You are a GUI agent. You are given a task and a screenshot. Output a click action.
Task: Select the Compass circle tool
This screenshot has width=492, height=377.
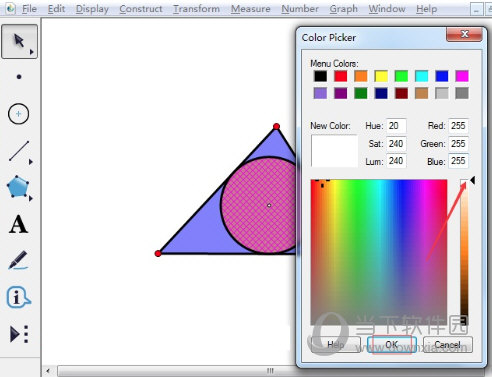click(18, 114)
